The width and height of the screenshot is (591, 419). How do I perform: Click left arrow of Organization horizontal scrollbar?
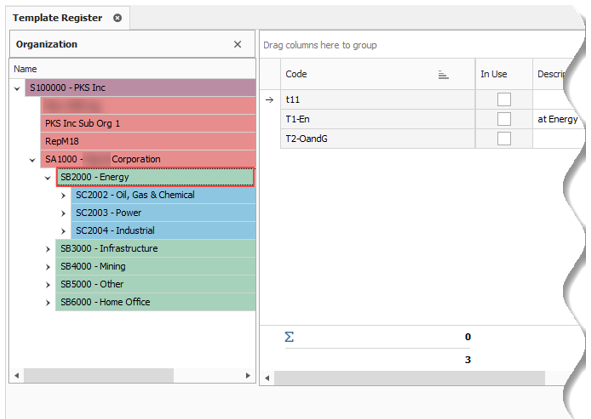point(17,375)
